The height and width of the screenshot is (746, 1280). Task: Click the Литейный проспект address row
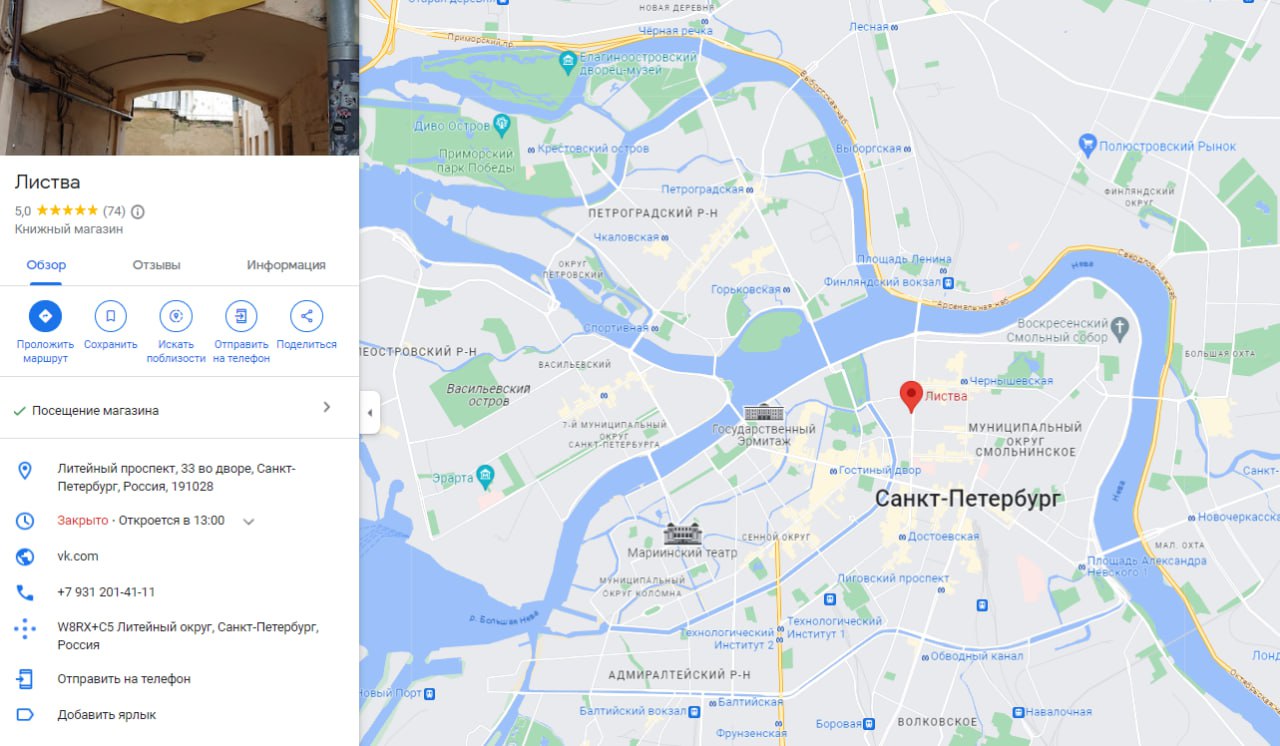(x=179, y=478)
